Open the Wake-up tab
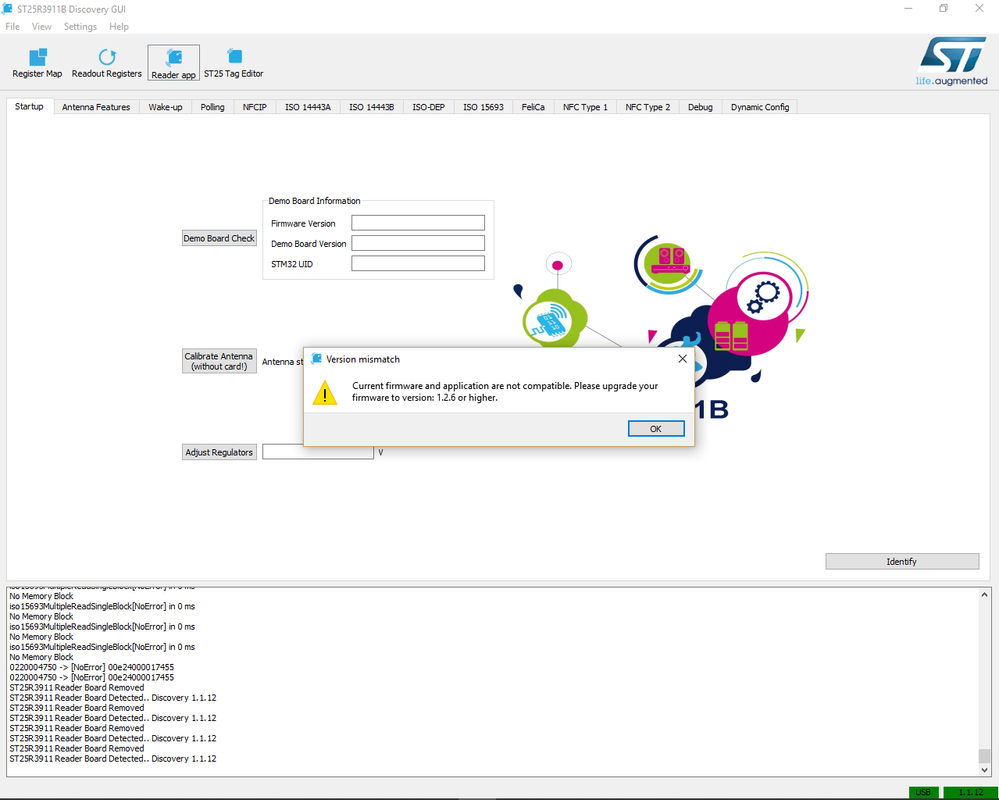Screen dimensions: 999x800 pyautogui.click(x=165, y=107)
